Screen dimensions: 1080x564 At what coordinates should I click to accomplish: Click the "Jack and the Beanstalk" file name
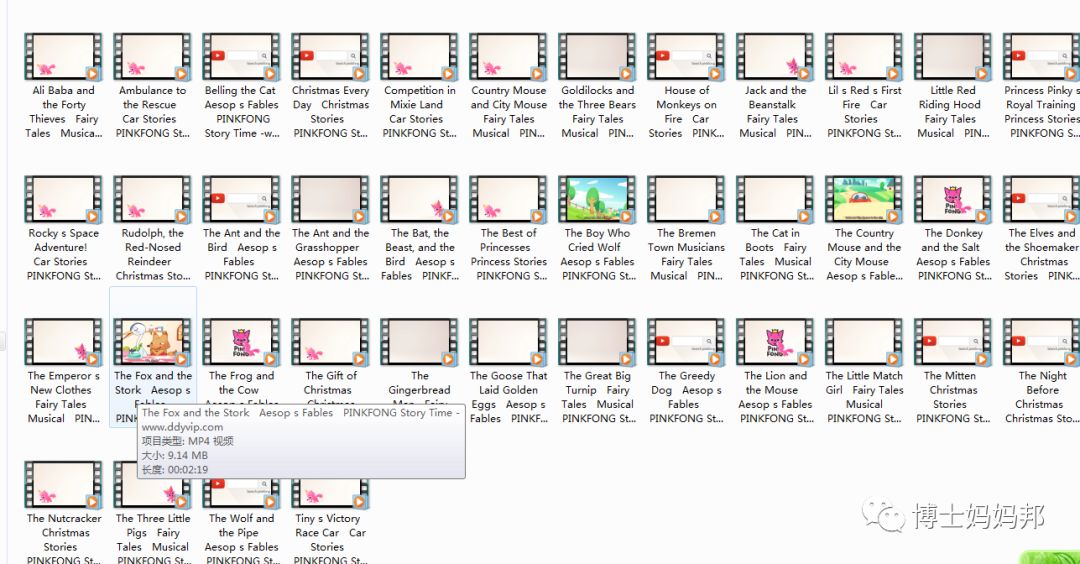(775, 112)
